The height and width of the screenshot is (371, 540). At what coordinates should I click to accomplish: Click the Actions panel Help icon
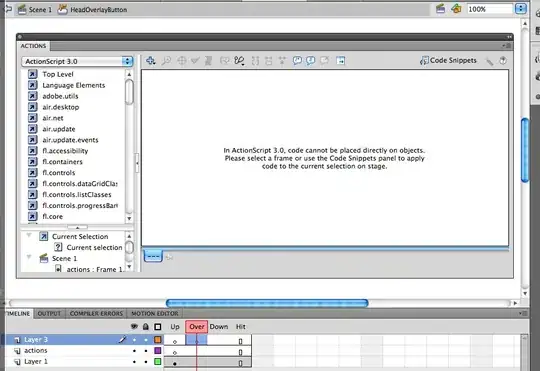click(x=503, y=61)
